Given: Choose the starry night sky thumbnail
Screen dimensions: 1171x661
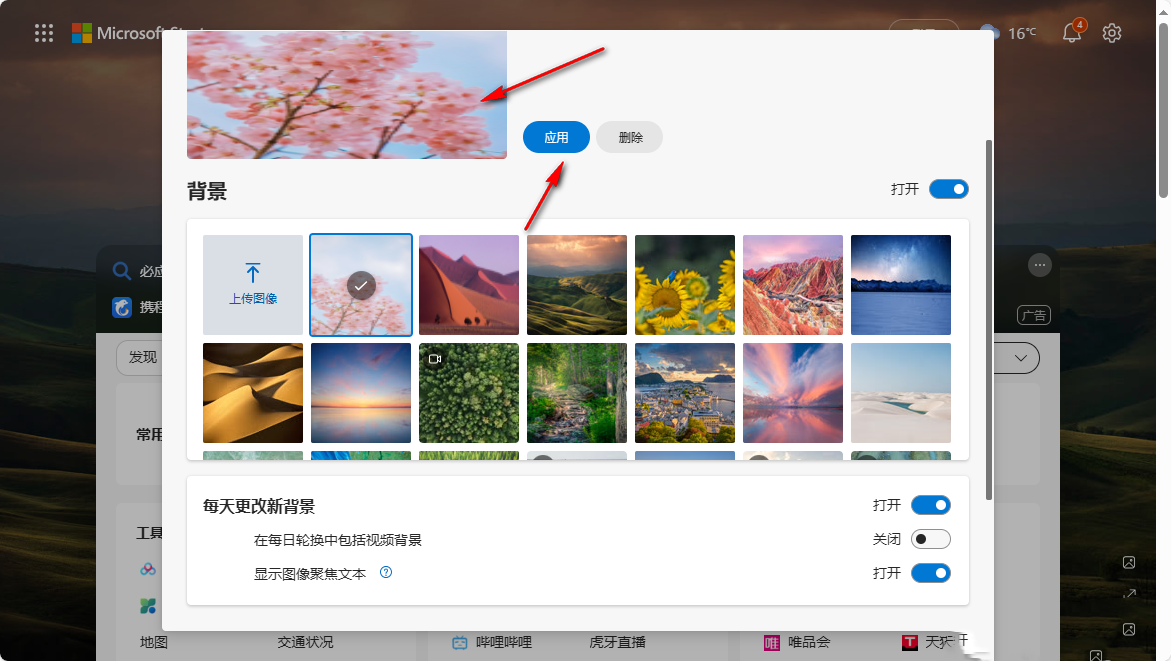Looking at the screenshot, I should click(901, 285).
